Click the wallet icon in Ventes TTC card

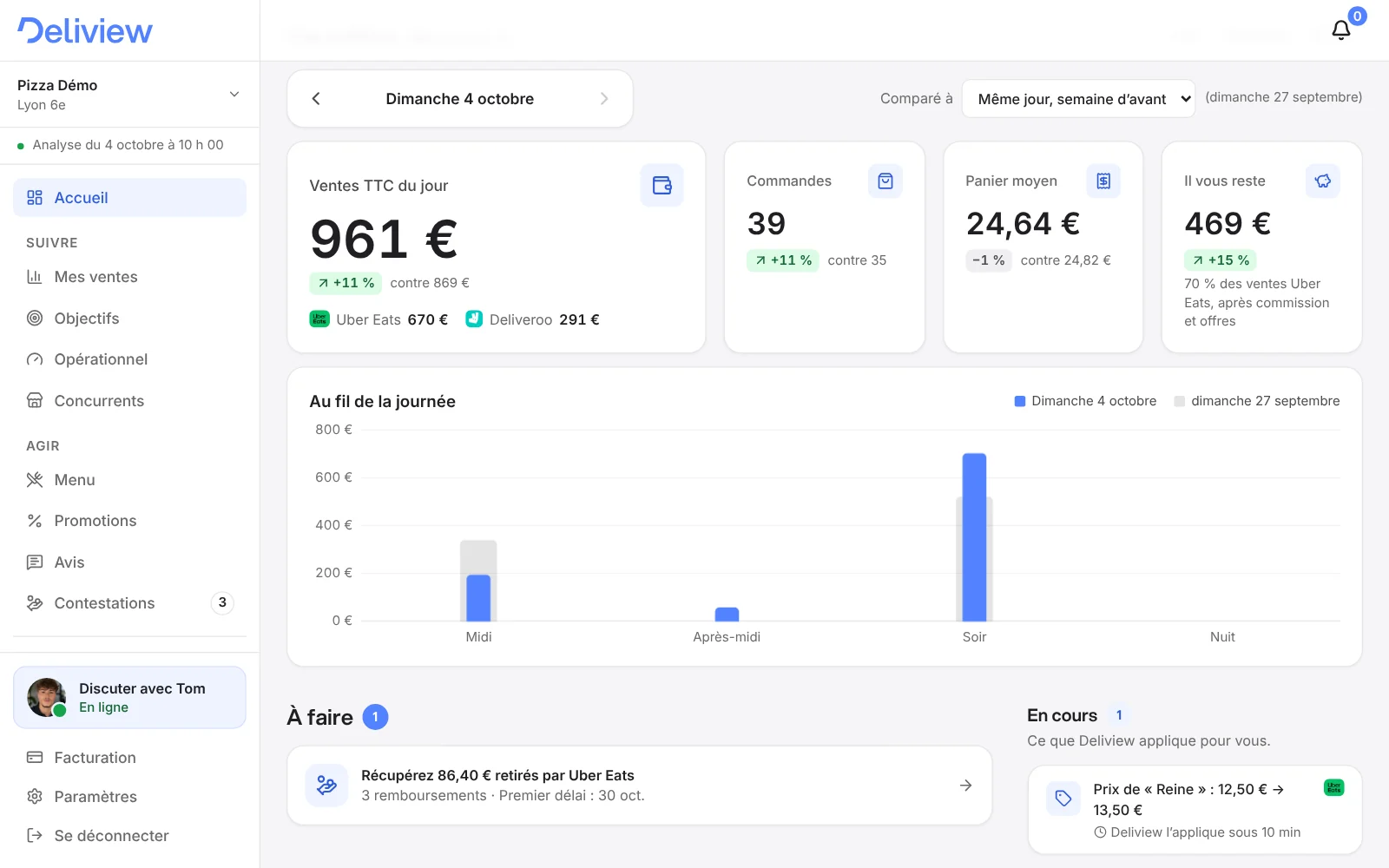click(662, 185)
